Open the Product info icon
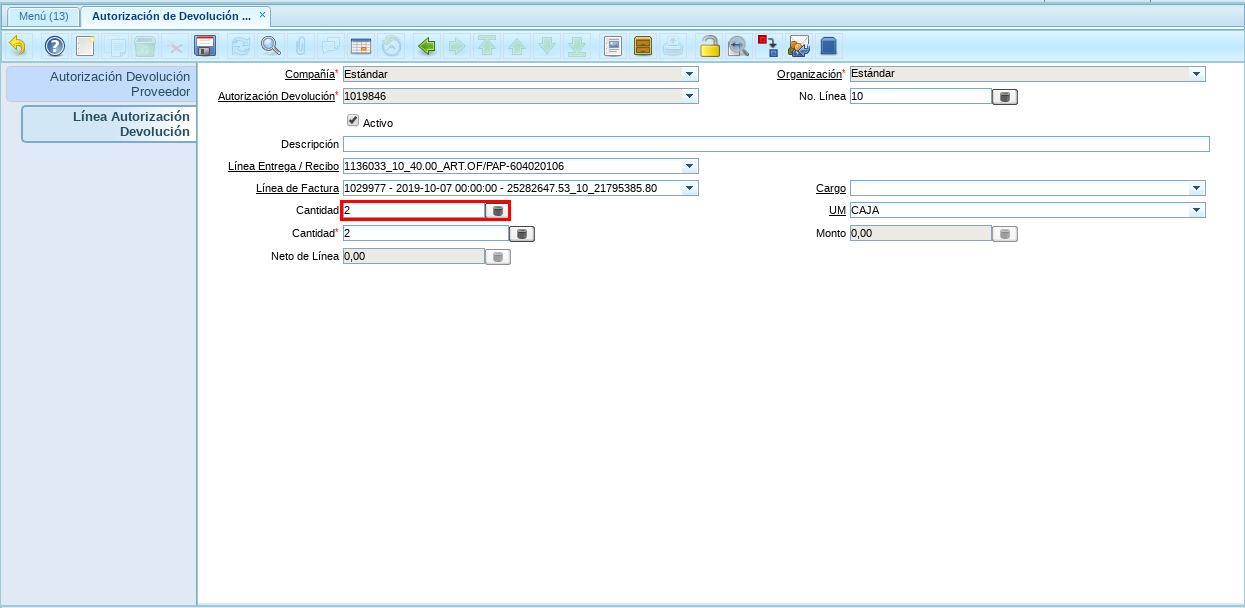The image size is (1245, 608). [828, 46]
